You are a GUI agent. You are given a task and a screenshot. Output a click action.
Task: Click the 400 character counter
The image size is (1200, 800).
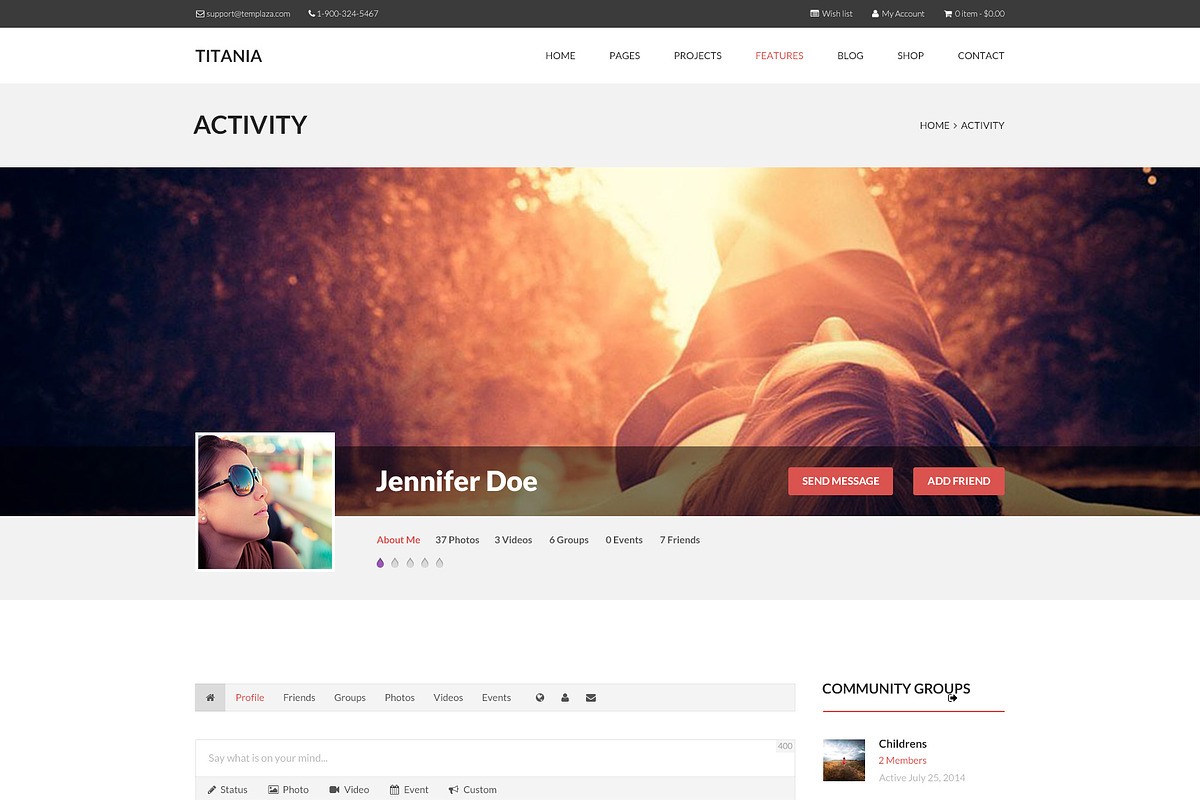pos(785,746)
